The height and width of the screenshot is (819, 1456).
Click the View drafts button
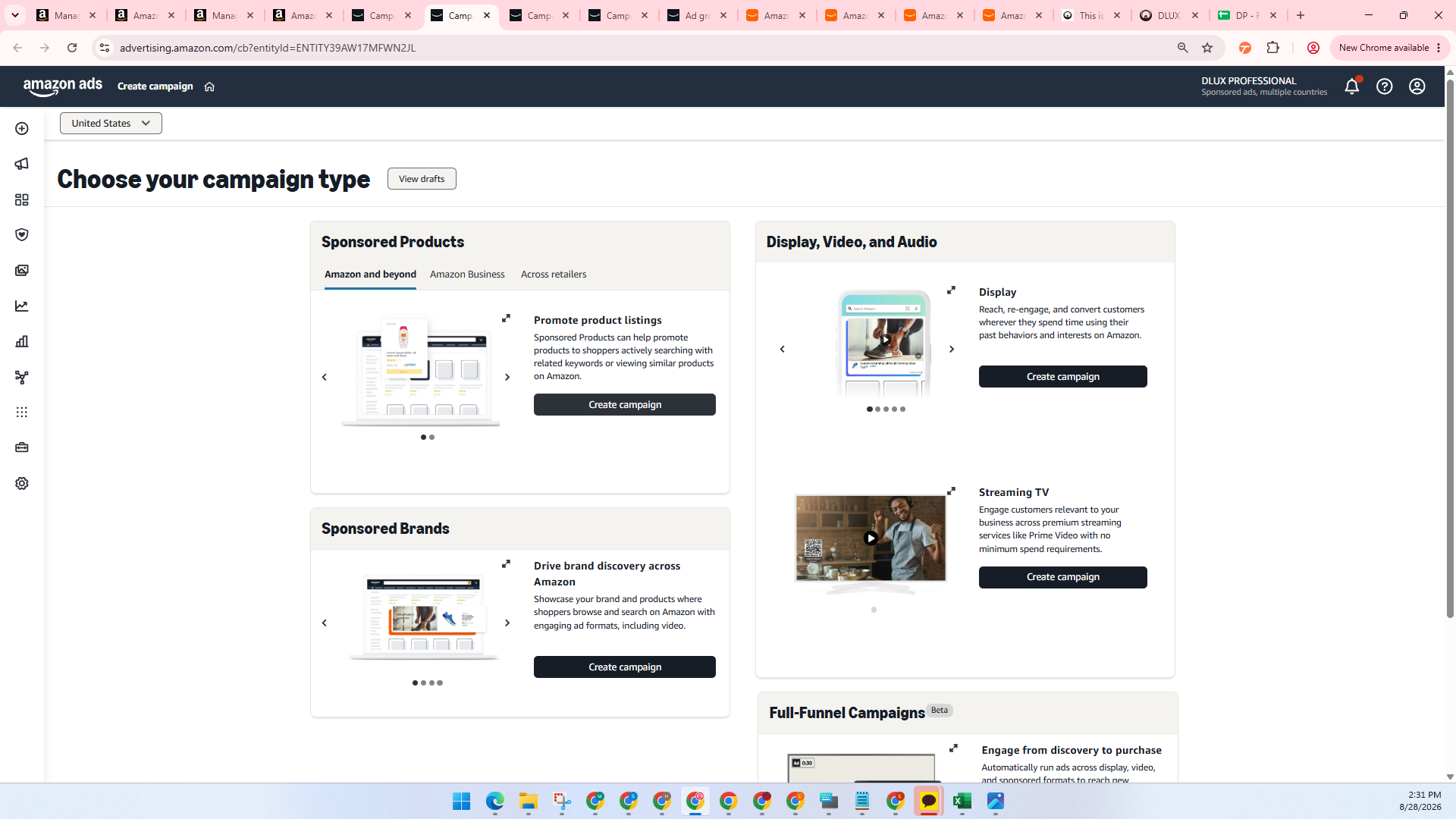point(422,179)
